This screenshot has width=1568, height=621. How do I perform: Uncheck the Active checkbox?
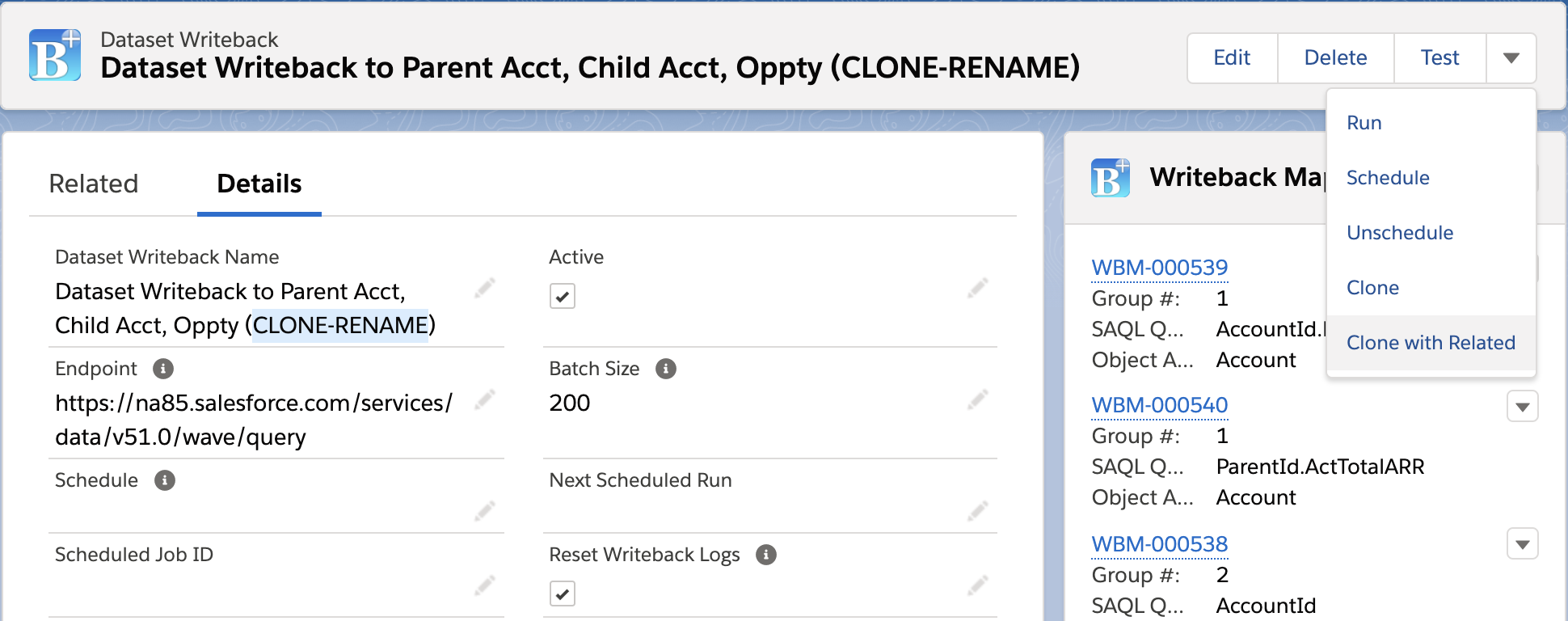pyautogui.click(x=563, y=297)
